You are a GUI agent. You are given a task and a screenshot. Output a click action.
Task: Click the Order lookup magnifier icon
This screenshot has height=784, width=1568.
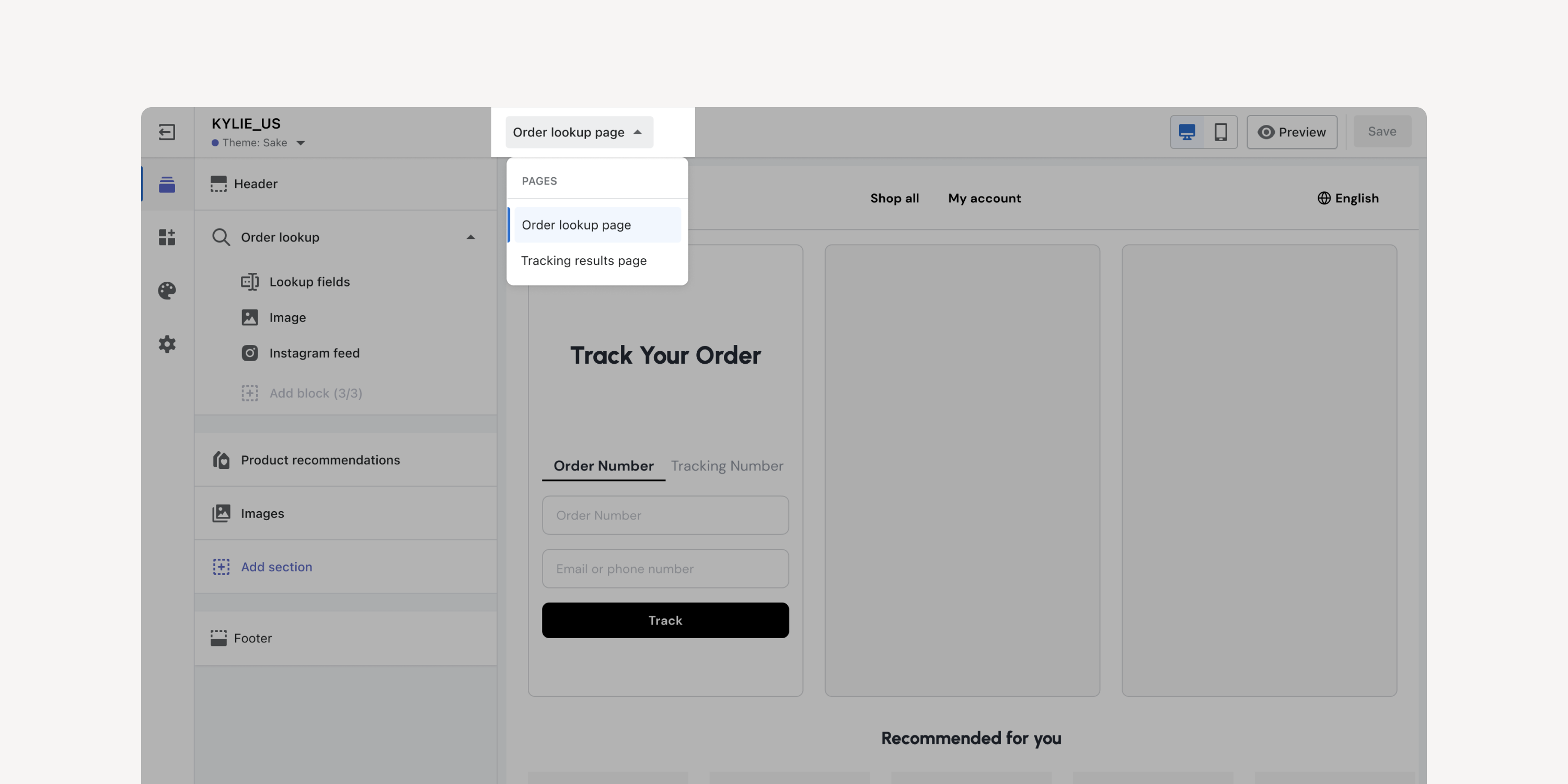tap(221, 237)
